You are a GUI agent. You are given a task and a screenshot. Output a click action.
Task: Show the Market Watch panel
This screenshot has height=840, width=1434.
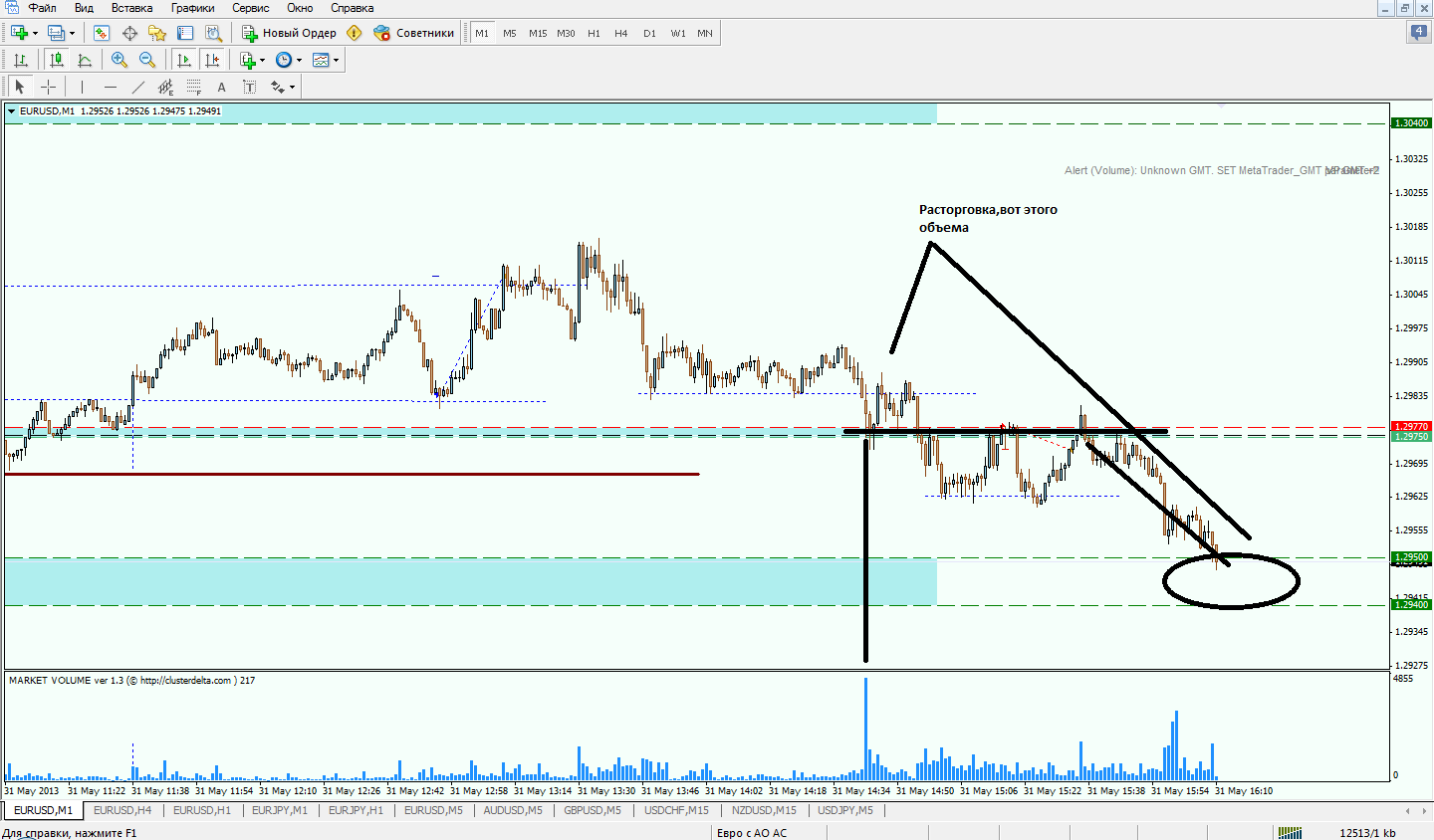102,33
